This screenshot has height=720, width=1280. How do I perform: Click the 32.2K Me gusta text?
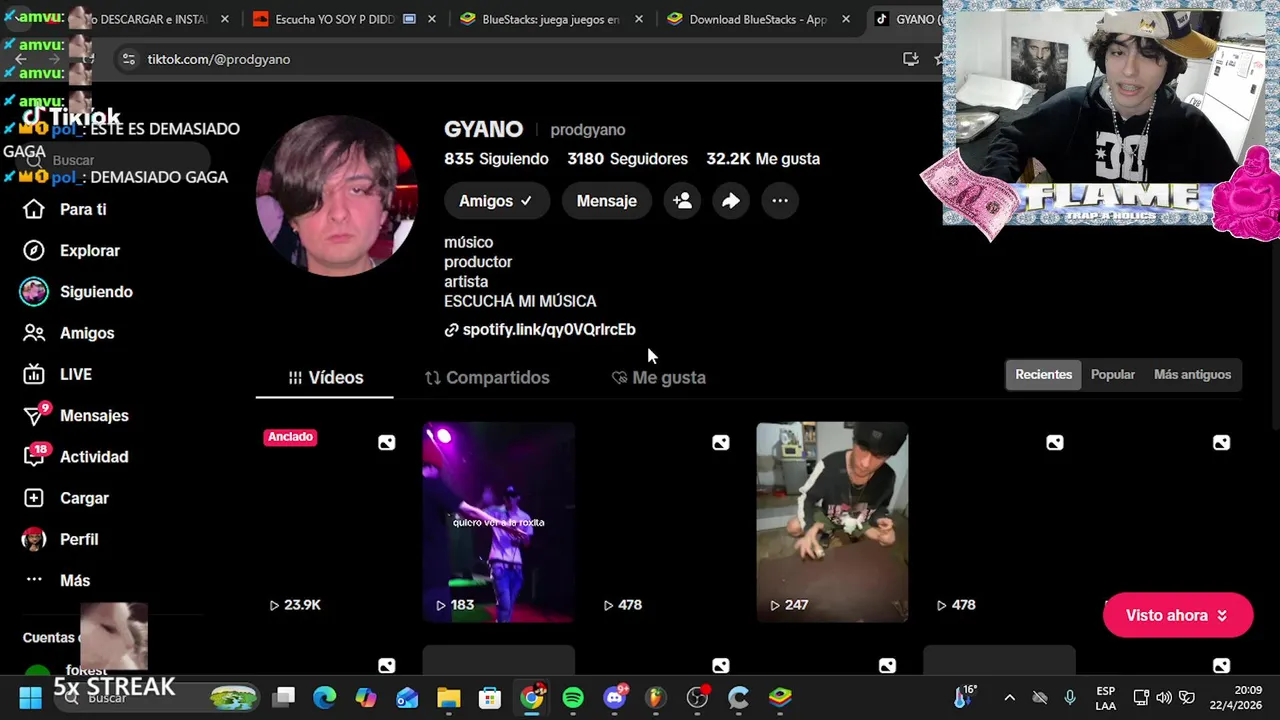coord(763,159)
